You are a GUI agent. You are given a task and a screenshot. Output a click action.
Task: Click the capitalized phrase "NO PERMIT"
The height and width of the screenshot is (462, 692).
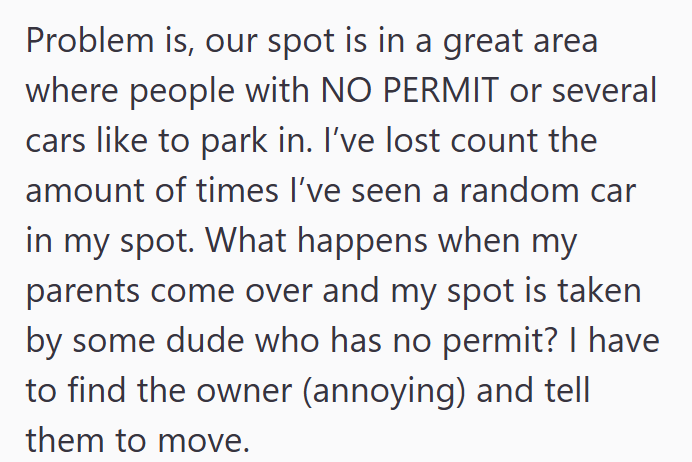click(x=410, y=90)
